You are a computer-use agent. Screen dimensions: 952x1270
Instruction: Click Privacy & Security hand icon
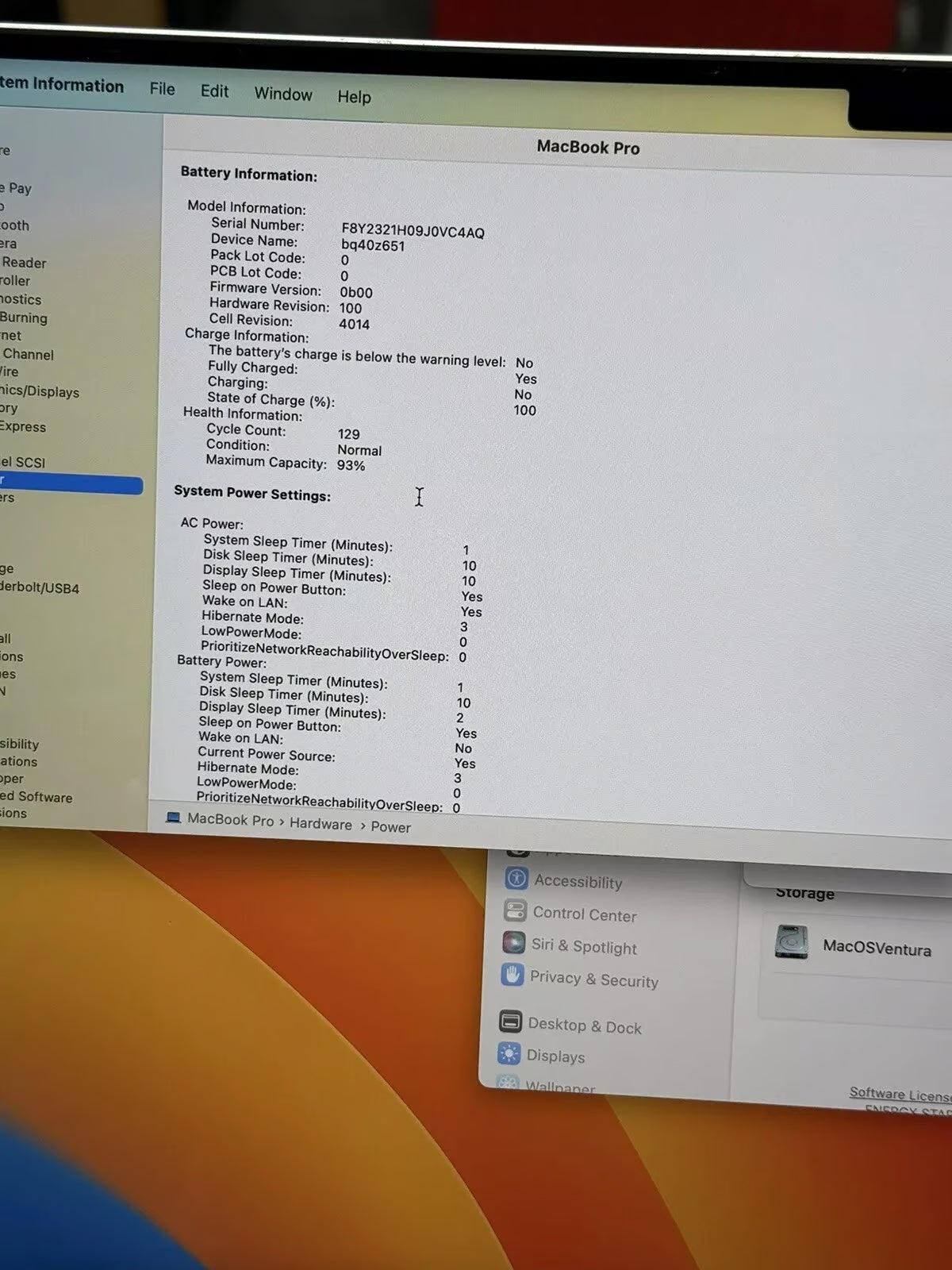512,974
